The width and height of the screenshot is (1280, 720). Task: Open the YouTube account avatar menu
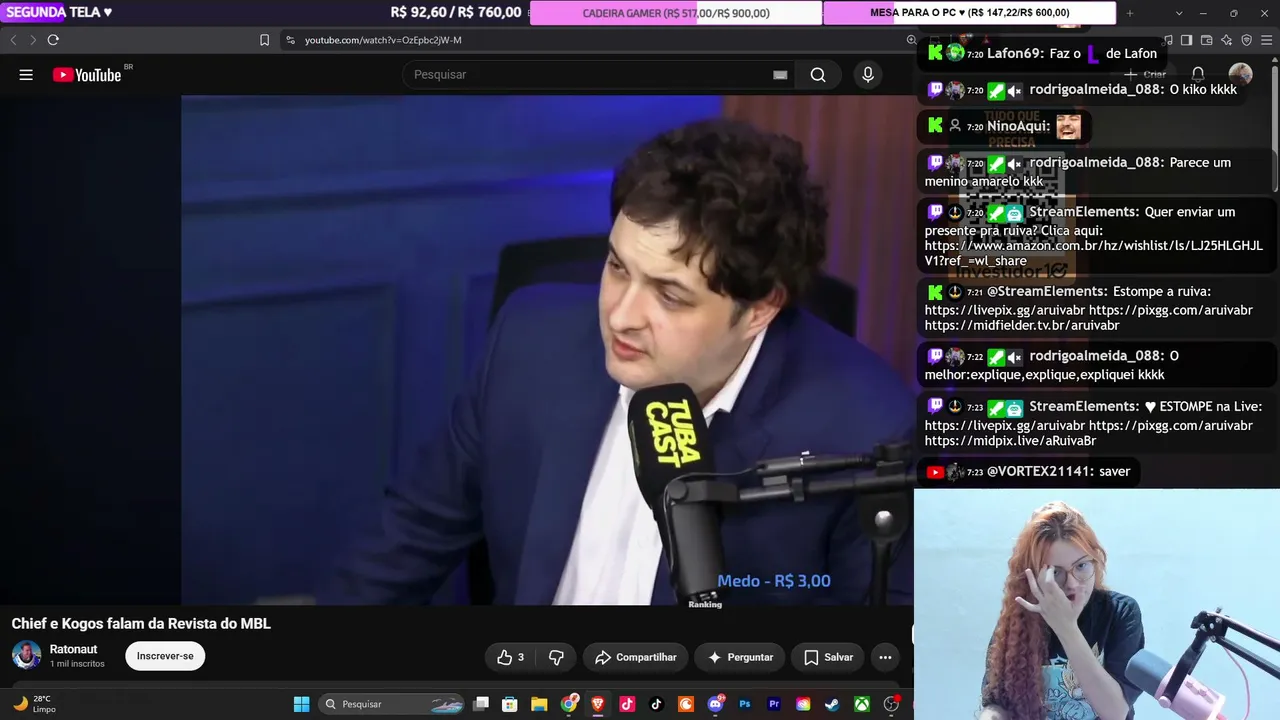(x=1240, y=75)
